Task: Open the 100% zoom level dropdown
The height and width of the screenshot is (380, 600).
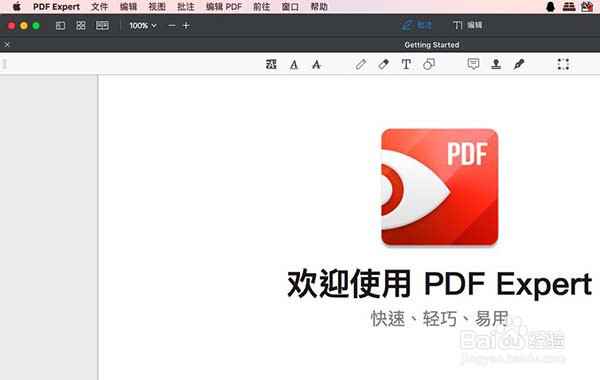Action: pos(143,26)
